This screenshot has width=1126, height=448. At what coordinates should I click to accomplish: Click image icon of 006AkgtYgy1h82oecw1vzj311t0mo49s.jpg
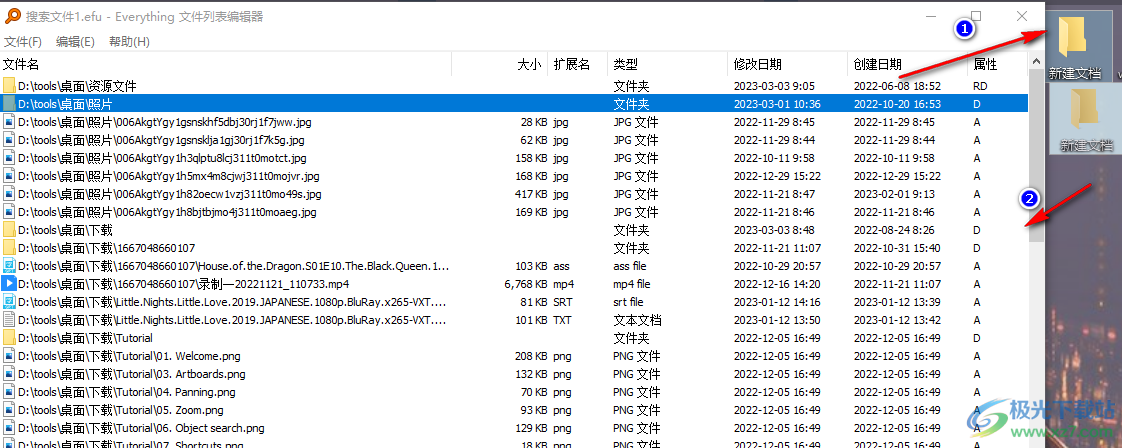[9, 194]
